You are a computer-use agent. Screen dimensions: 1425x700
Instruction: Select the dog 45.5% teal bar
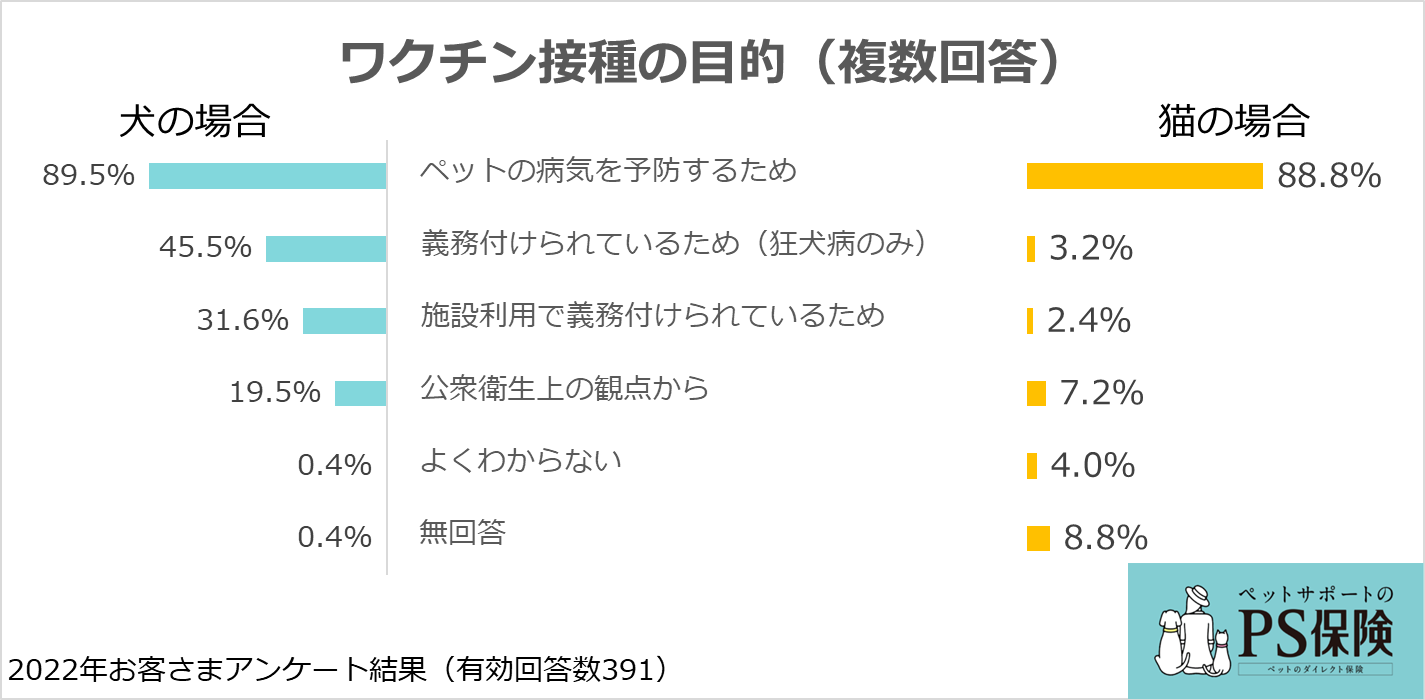point(325,248)
